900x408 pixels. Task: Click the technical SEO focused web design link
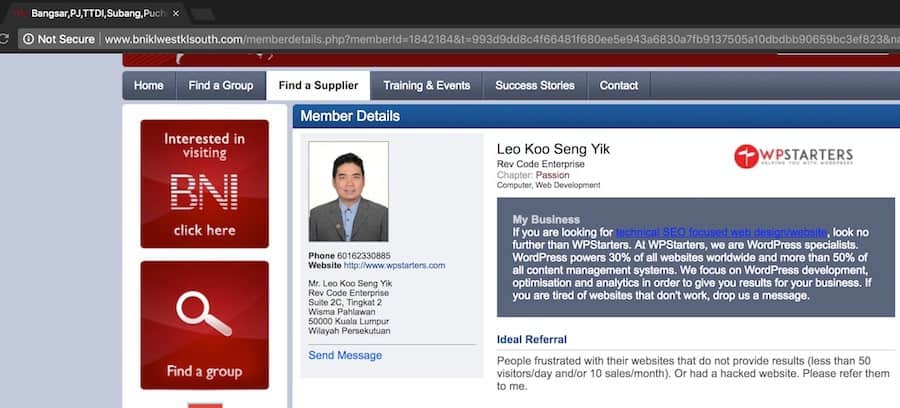click(x=721, y=232)
